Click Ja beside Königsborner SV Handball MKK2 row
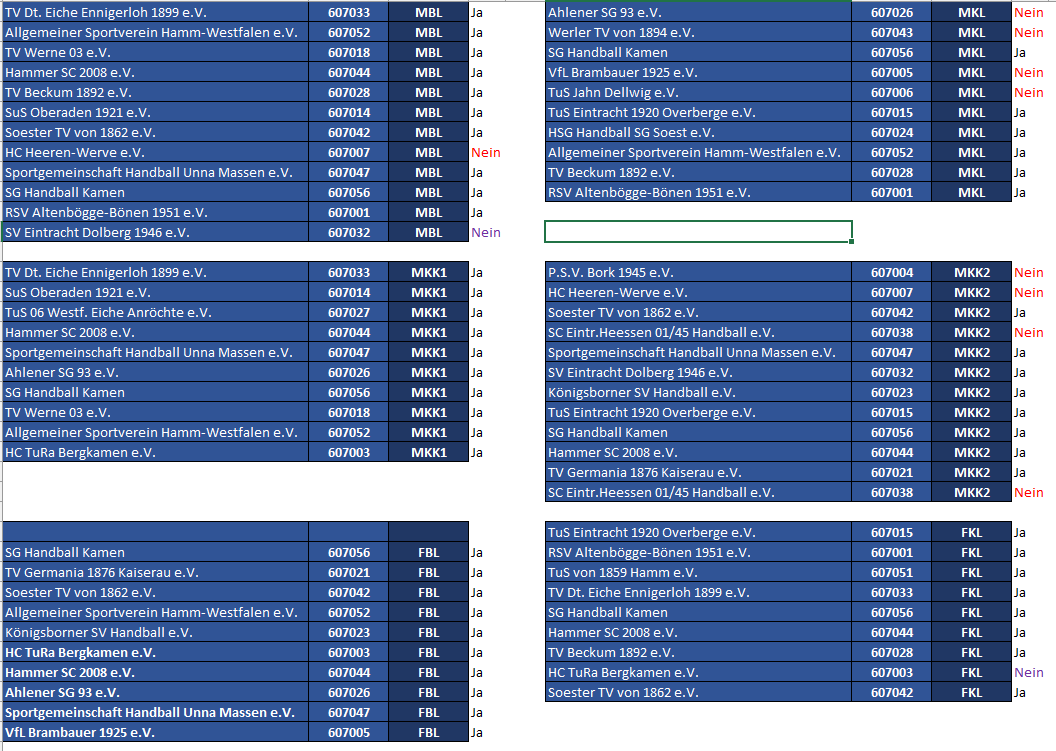This screenshot has width=1056, height=751. pos(1020,393)
